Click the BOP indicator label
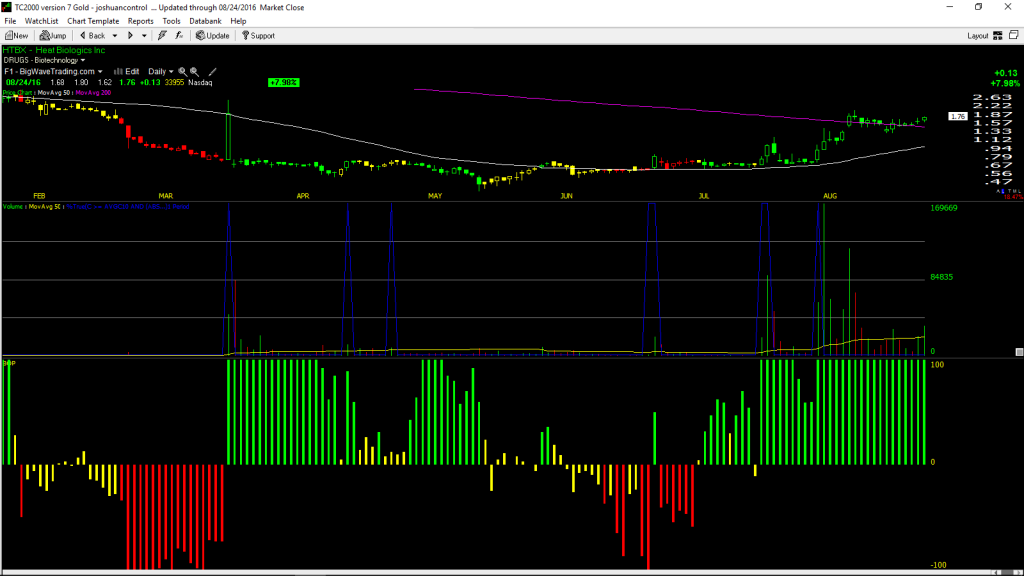Screen dimensions: 1024x576 8,363
